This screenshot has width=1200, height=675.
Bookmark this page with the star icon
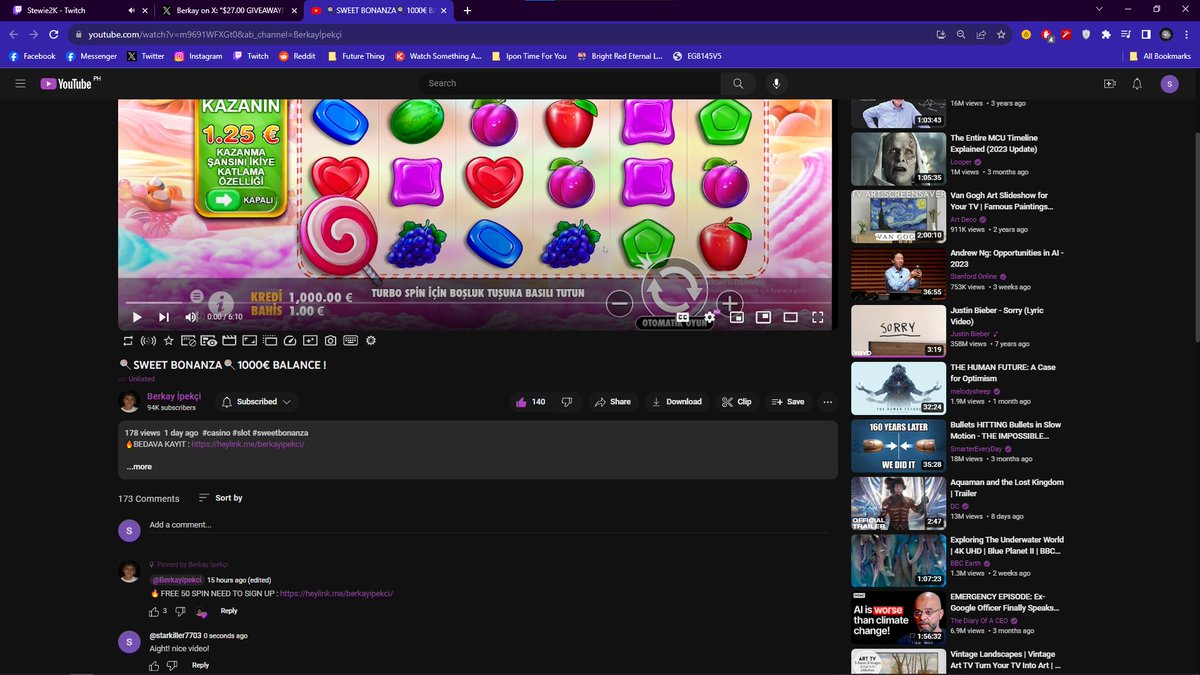pyautogui.click(x=1001, y=34)
